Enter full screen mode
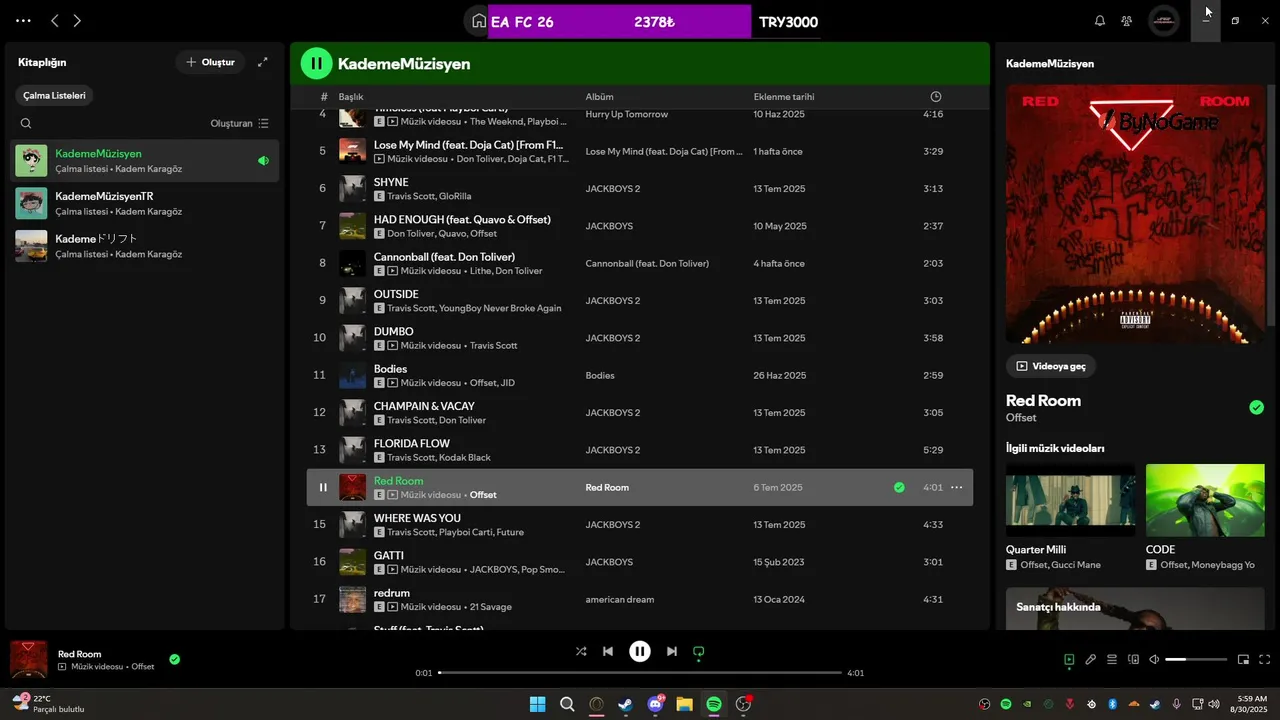 [x=1264, y=659]
